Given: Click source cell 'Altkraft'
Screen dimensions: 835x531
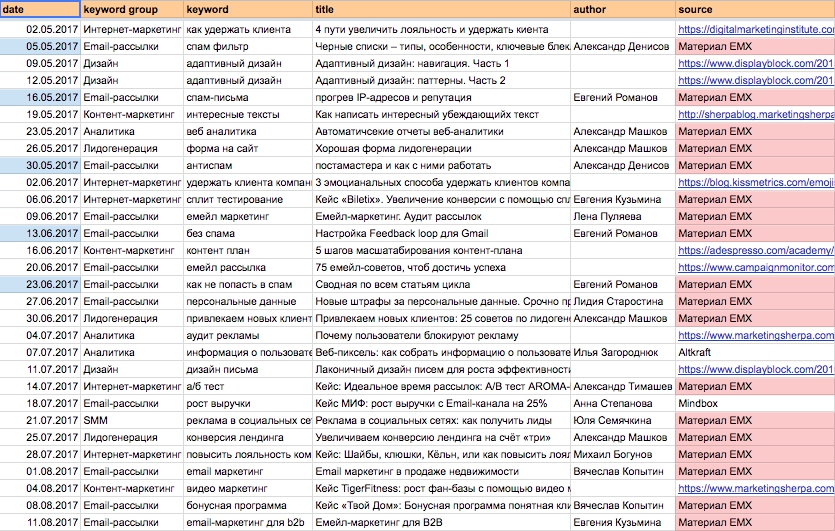Looking at the screenshot, I should [x=755, y=353].
